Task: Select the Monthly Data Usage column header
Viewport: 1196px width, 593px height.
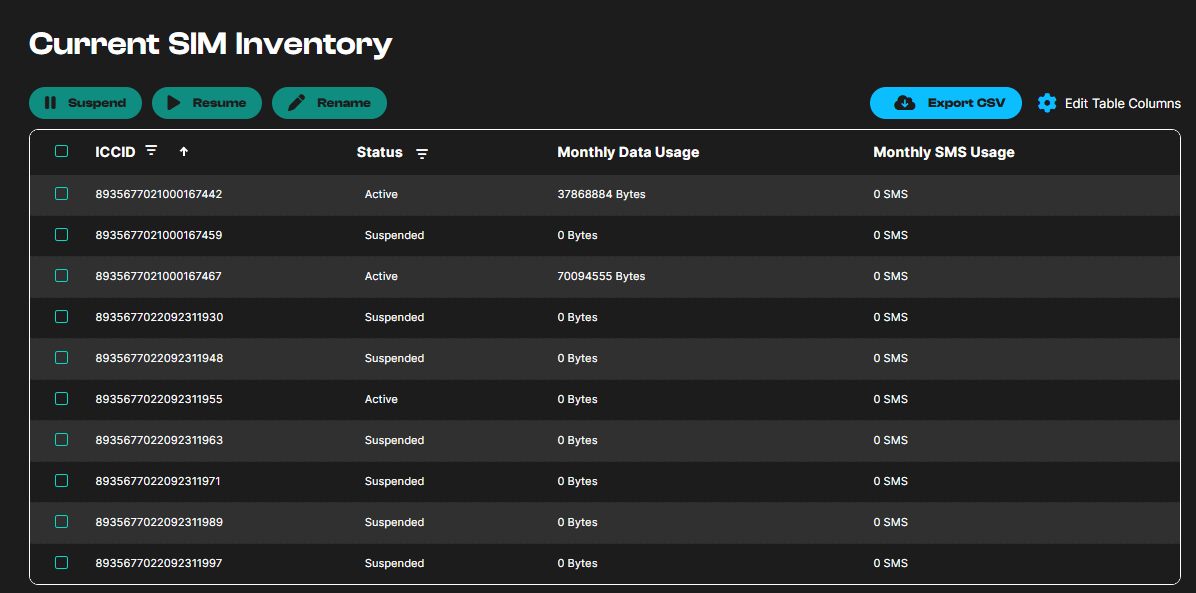Action: pos(628,152)
